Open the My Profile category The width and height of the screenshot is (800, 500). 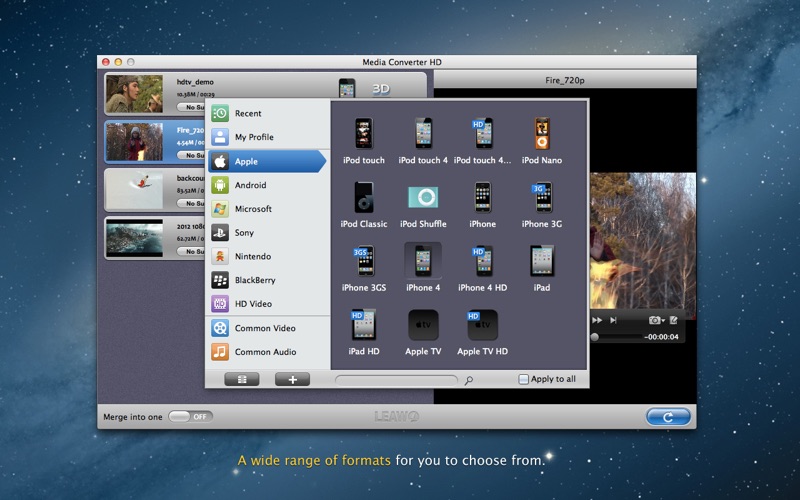[x=268, y=137]
